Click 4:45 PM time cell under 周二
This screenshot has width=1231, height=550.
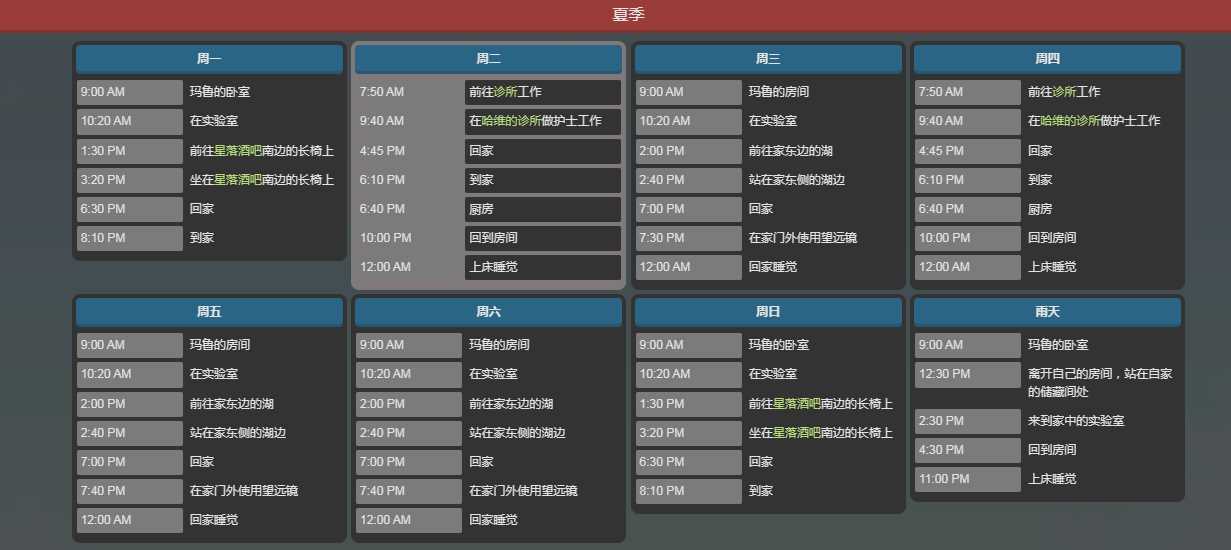(409, 151)
